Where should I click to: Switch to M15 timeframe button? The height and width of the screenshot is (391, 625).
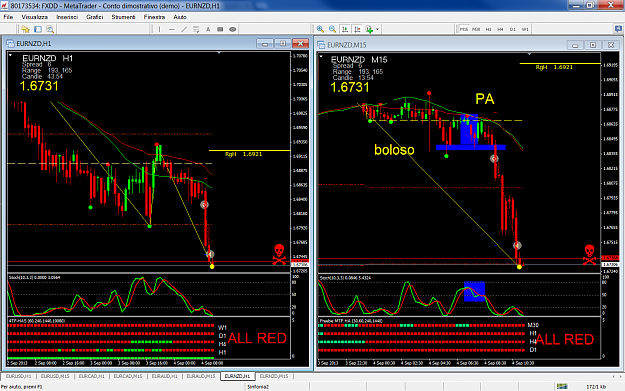(464, 29)
